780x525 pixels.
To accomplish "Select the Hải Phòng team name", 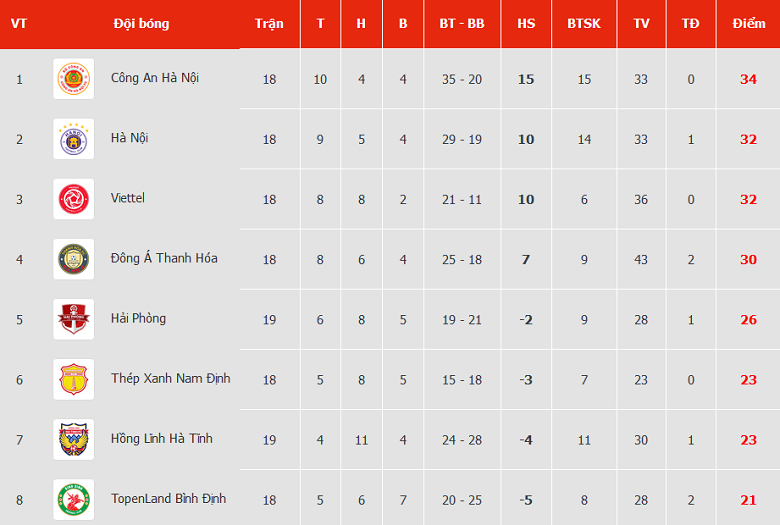I will (x=138, y=318).
